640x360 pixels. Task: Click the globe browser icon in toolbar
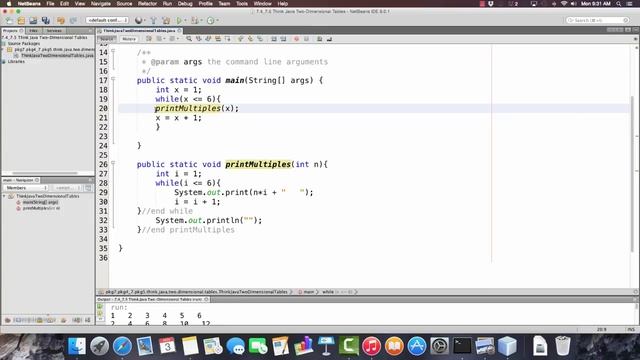[138, 20]
